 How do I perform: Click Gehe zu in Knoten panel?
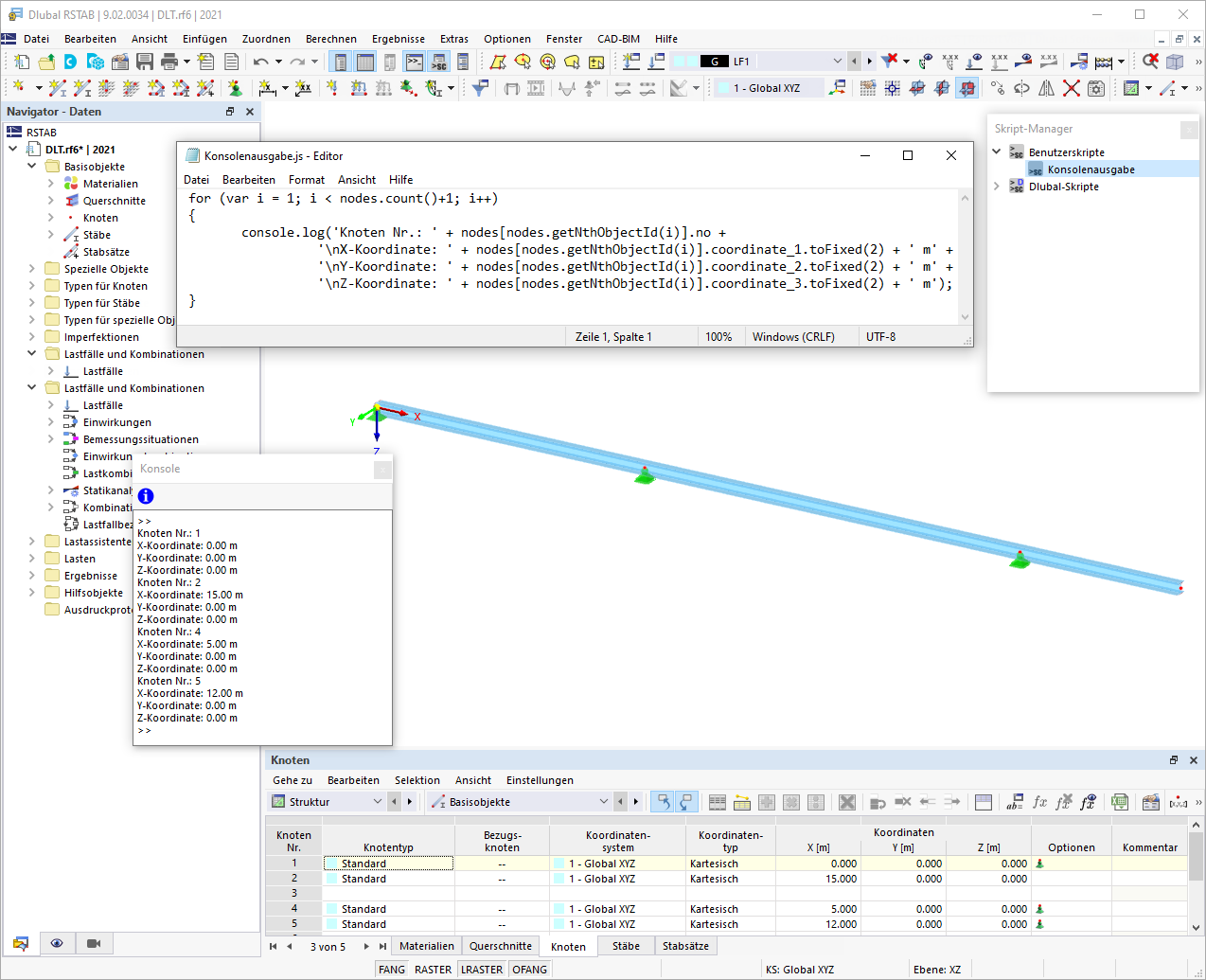coord(293,780)
